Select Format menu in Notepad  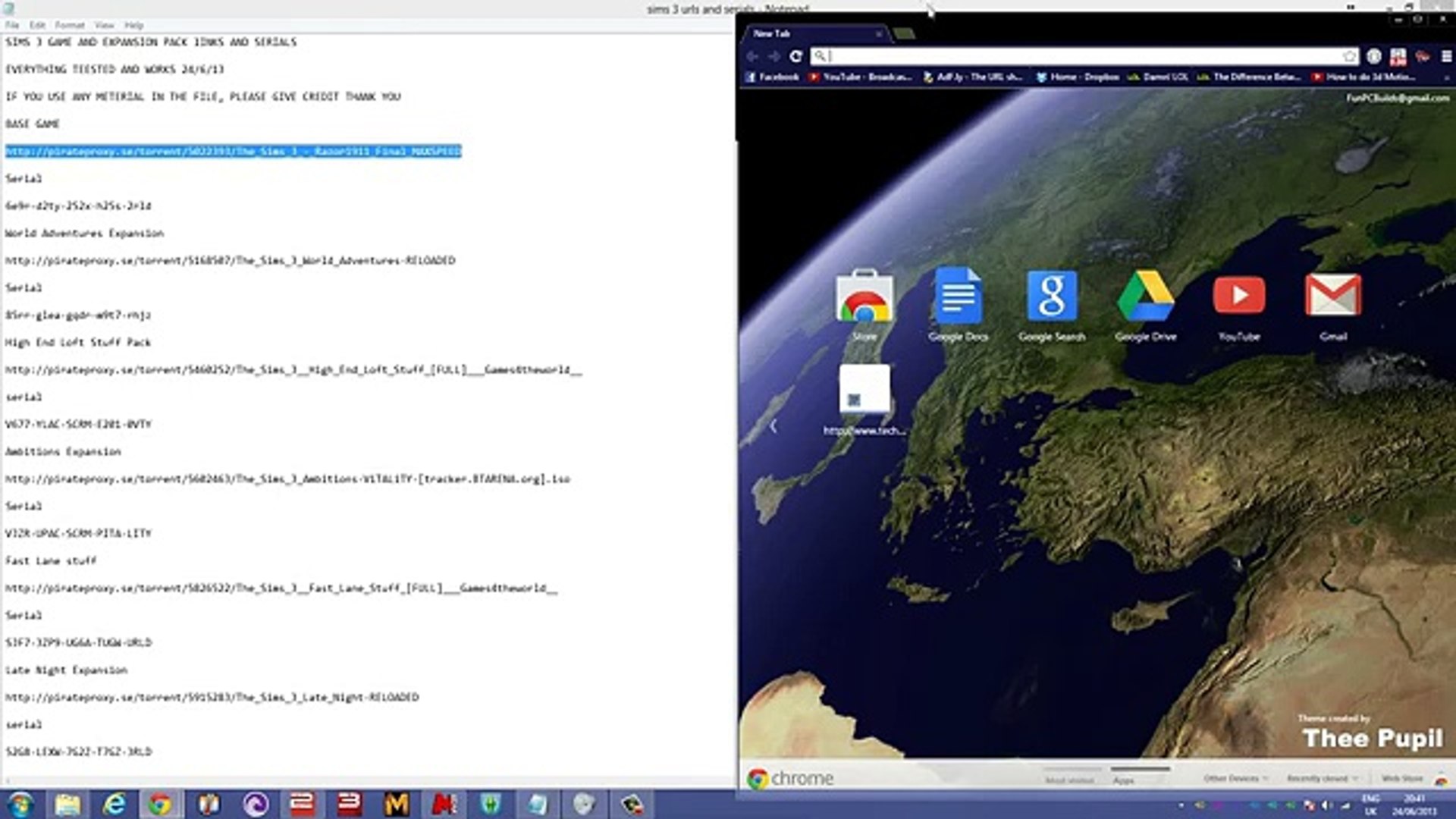coord(68,24)
